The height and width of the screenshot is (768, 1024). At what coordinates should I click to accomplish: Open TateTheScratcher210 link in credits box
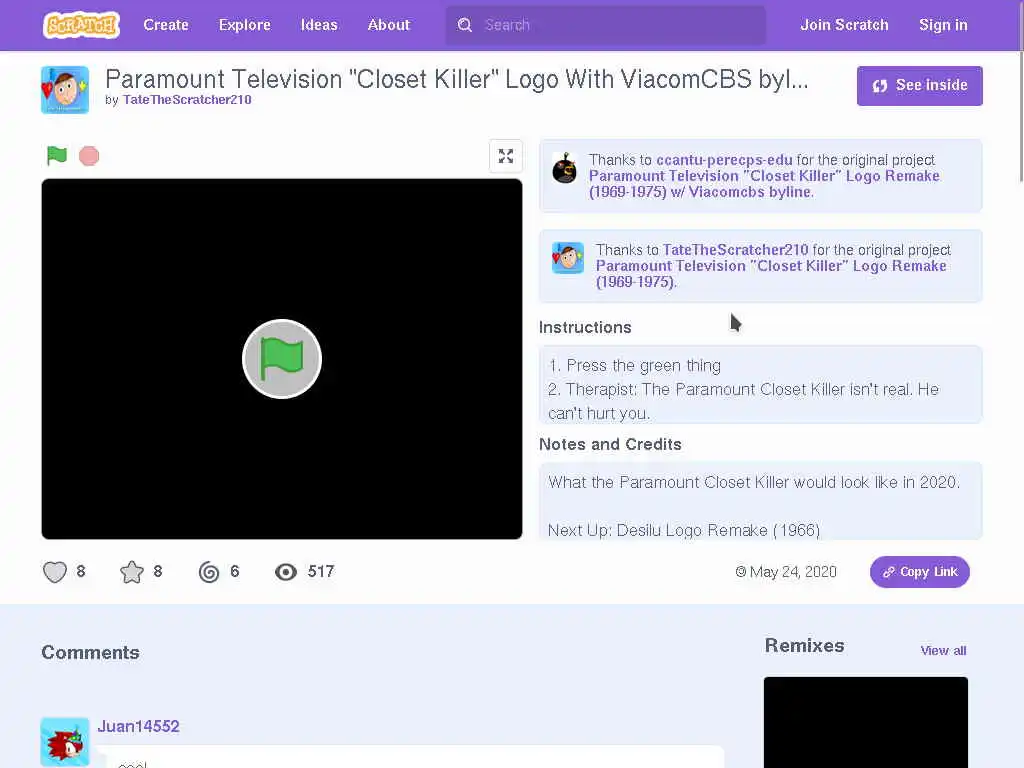(735, 250)
